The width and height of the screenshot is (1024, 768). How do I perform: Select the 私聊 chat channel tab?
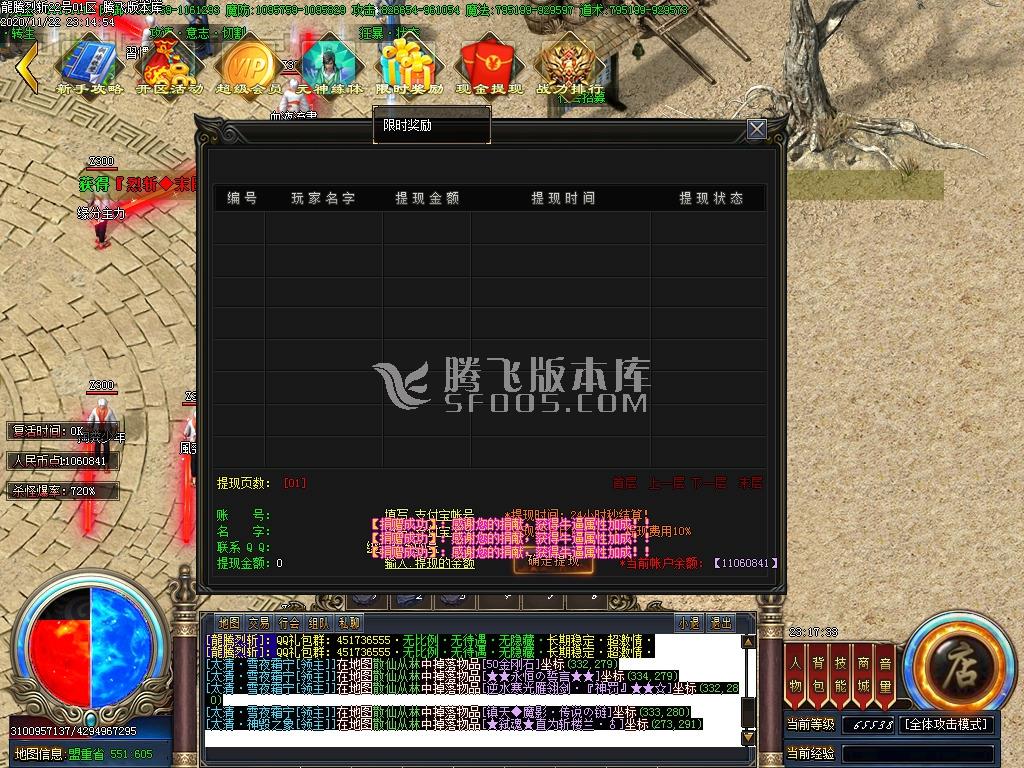tap(349, 623)
